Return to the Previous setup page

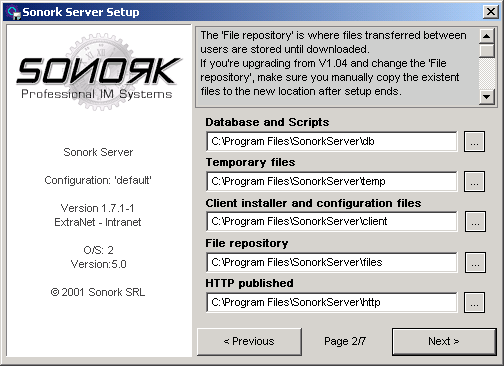click(249, 342)
